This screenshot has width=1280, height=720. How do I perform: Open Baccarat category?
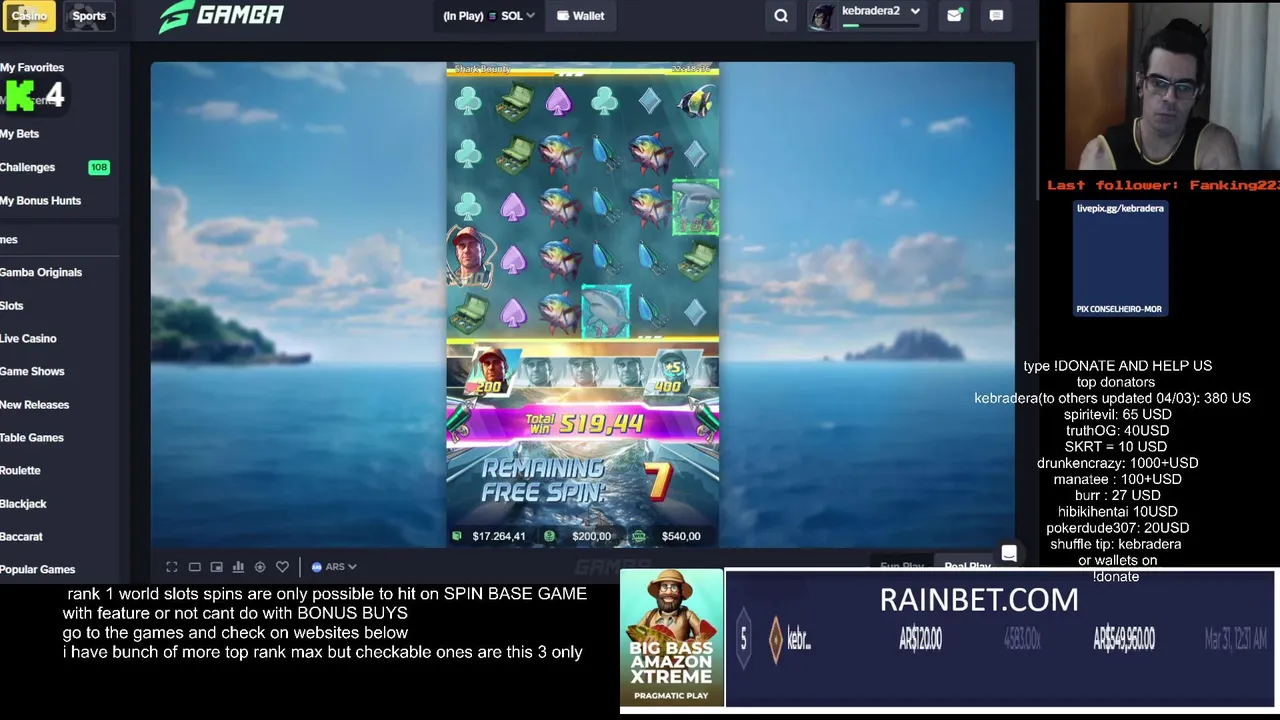point(21,536)
